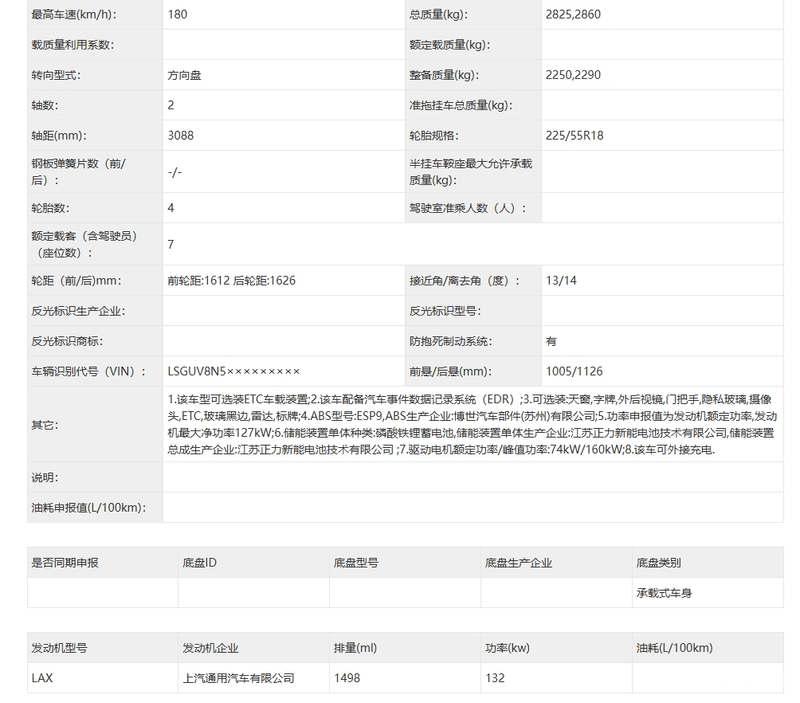Select seating capacity value 7
Viewport: 800px width, 703px height.
pos(171,244)
